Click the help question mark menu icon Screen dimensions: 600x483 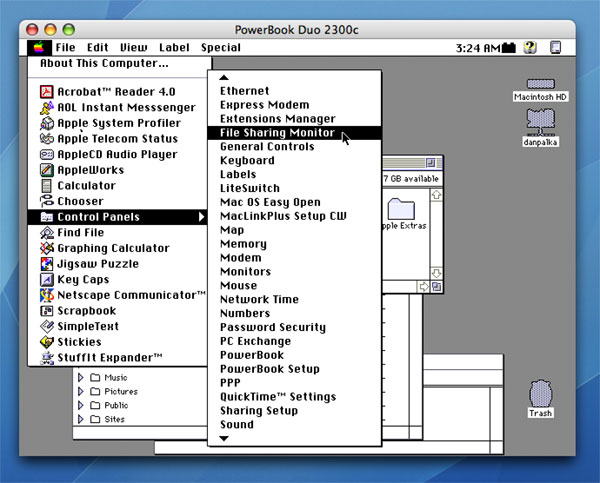[x=530, y=47]
